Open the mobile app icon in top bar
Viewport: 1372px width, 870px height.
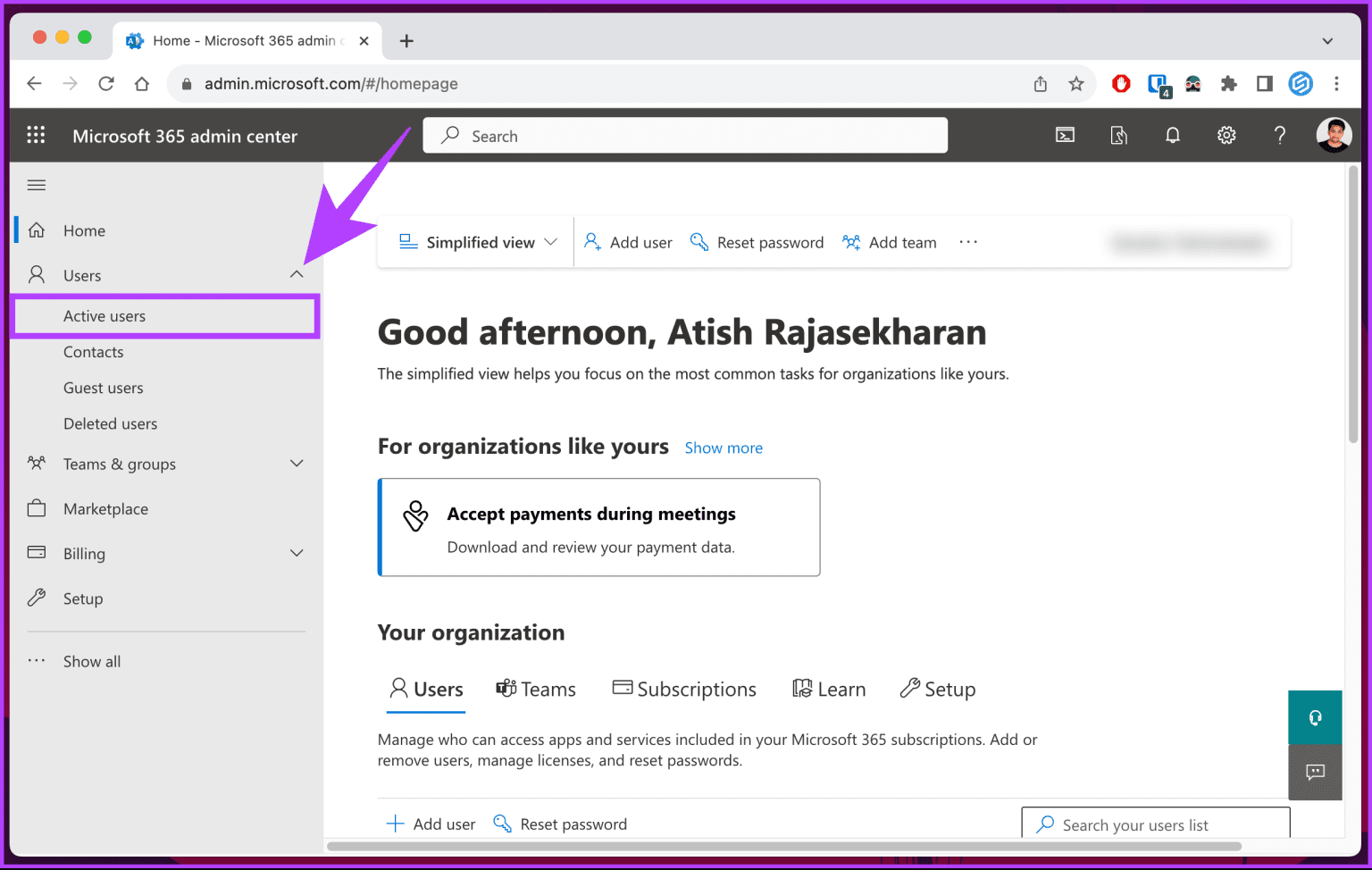click(x=1118, y=135)
